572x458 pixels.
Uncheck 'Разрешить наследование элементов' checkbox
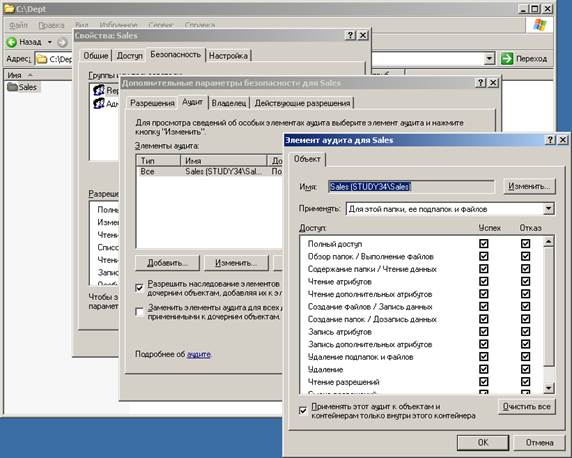click(139, 288)
